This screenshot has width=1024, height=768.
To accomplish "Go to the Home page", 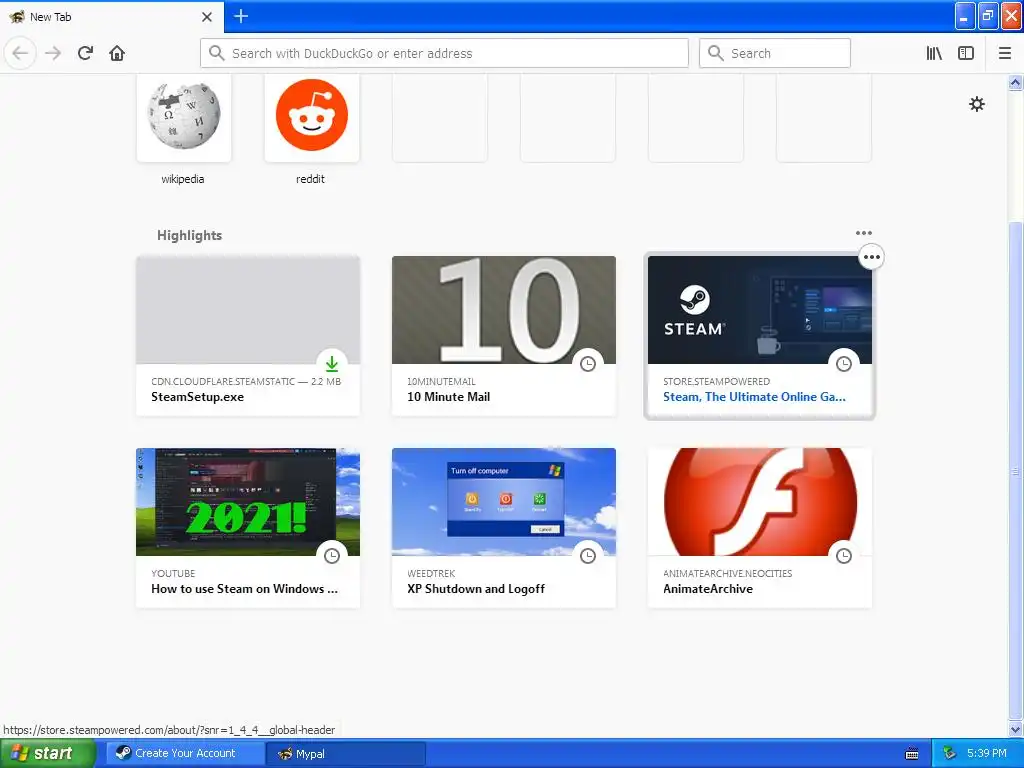I will (x=117, y=53).
